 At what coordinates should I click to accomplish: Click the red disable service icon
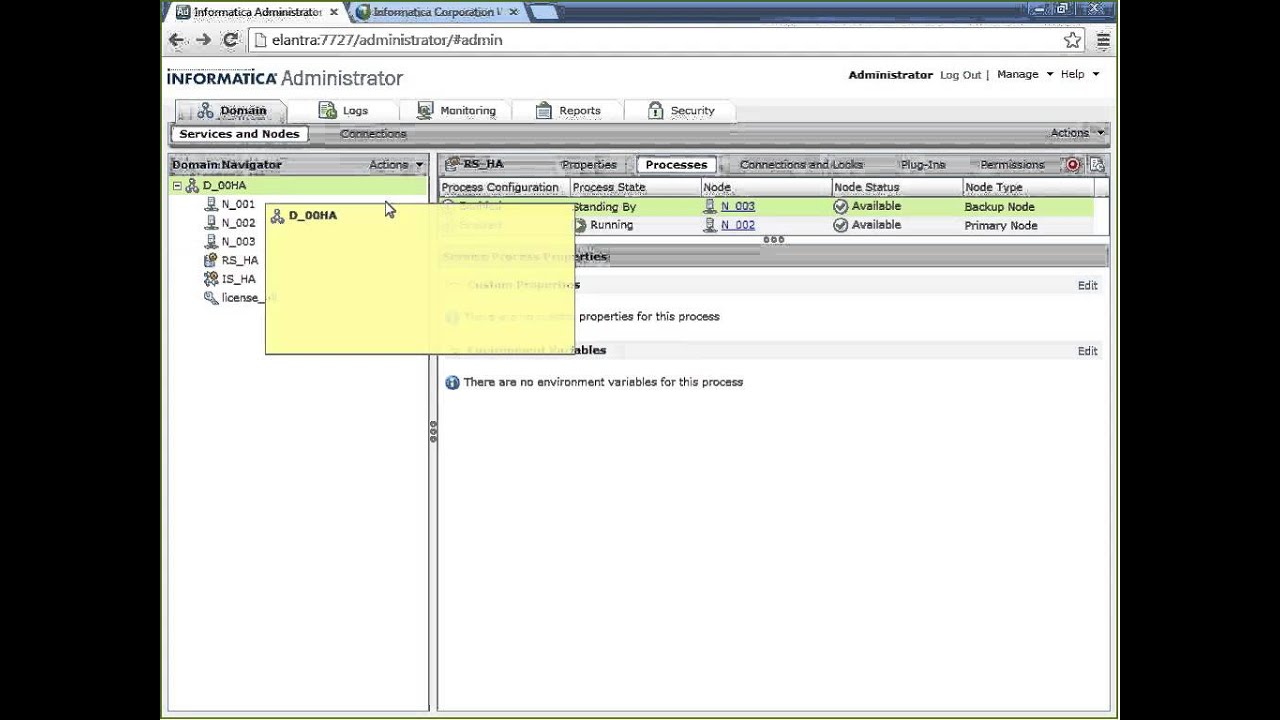coord(1073,165)
